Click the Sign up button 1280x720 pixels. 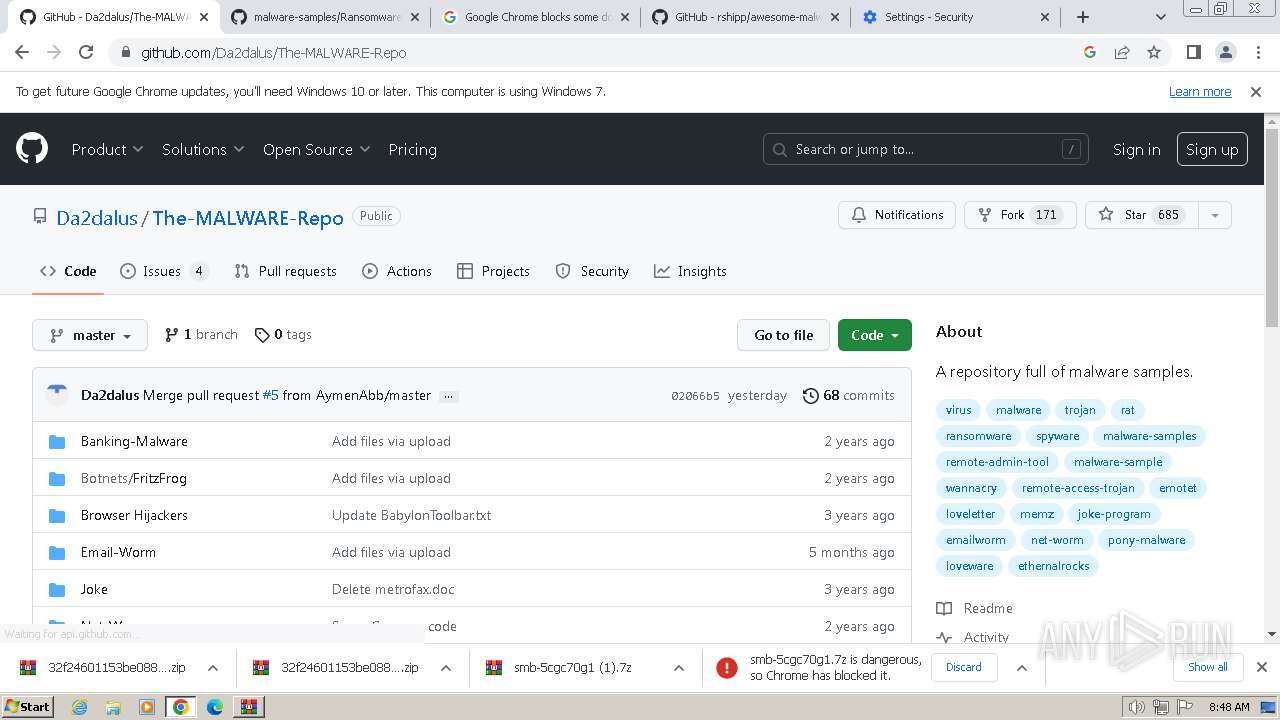tap(1212, 149)
